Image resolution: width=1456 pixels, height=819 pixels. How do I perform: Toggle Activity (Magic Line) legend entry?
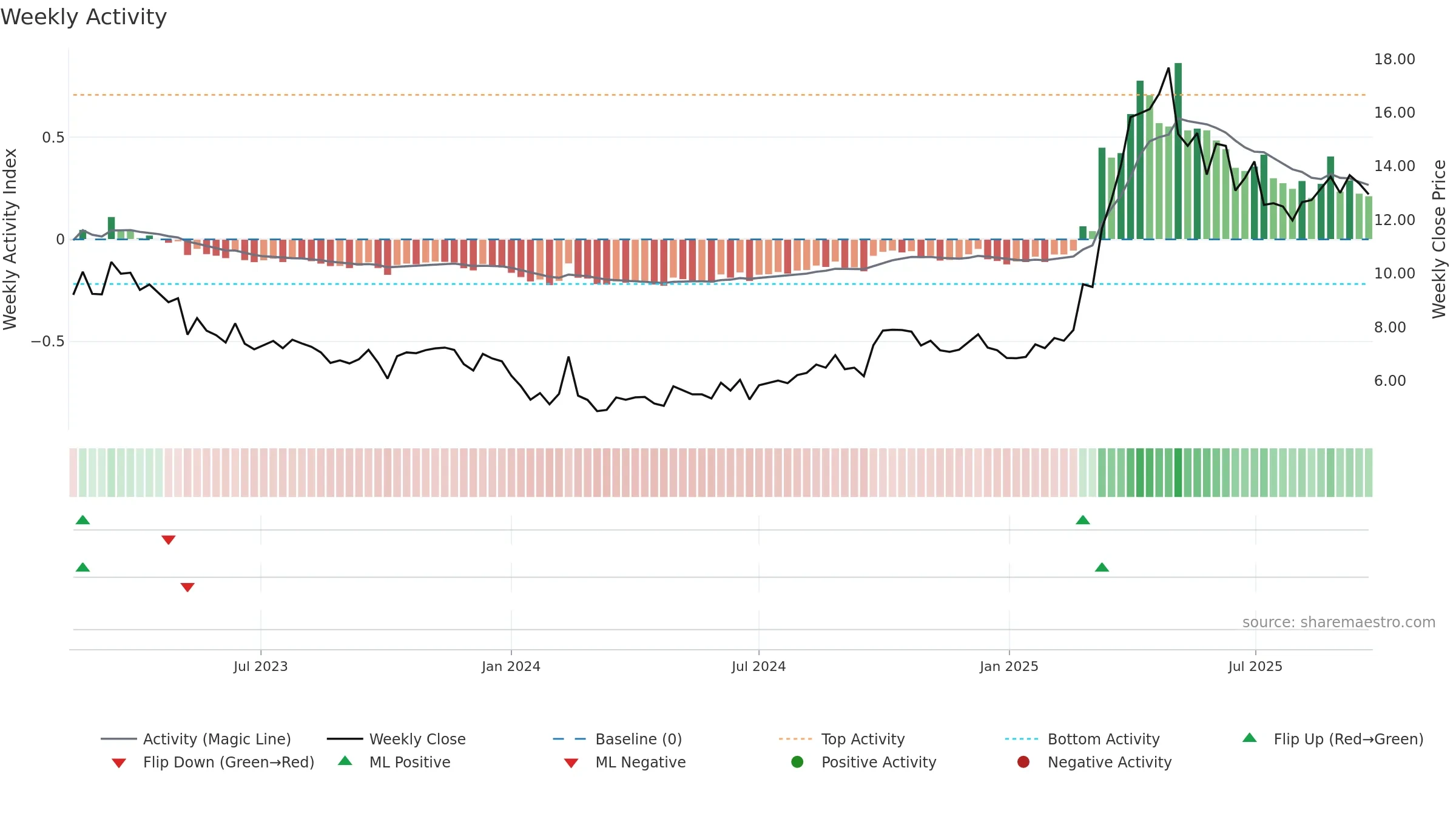[196, 739]
